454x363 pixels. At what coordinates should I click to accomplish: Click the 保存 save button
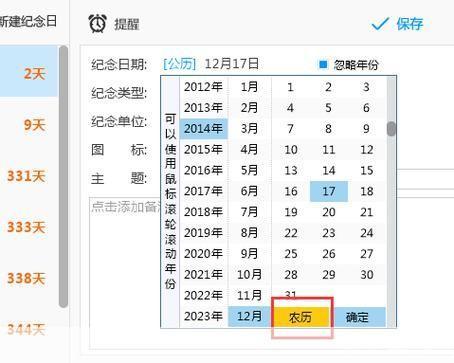(410, 24)
